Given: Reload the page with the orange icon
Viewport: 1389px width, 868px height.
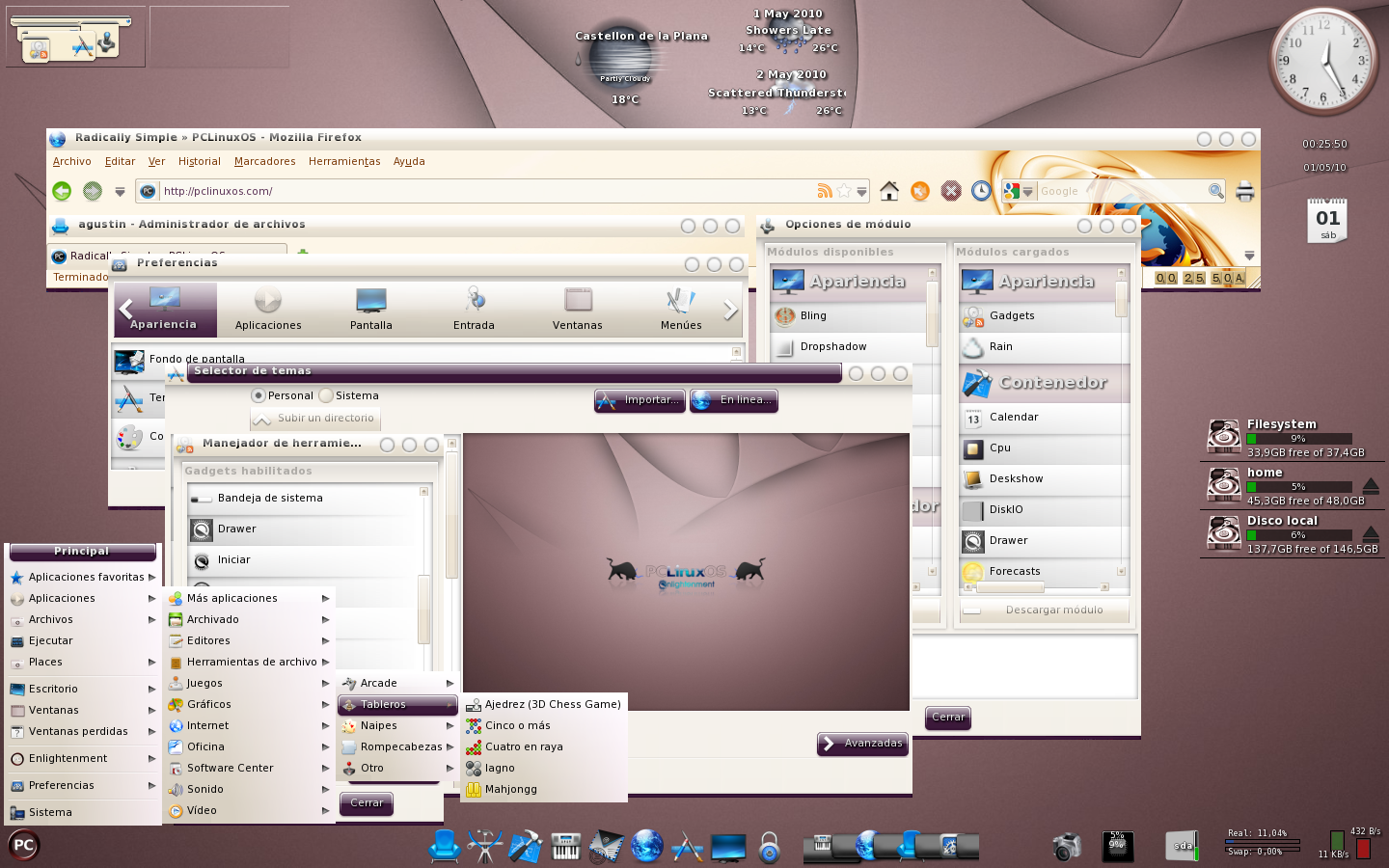Looking at the screenshot, I should (x=920, y=191).
